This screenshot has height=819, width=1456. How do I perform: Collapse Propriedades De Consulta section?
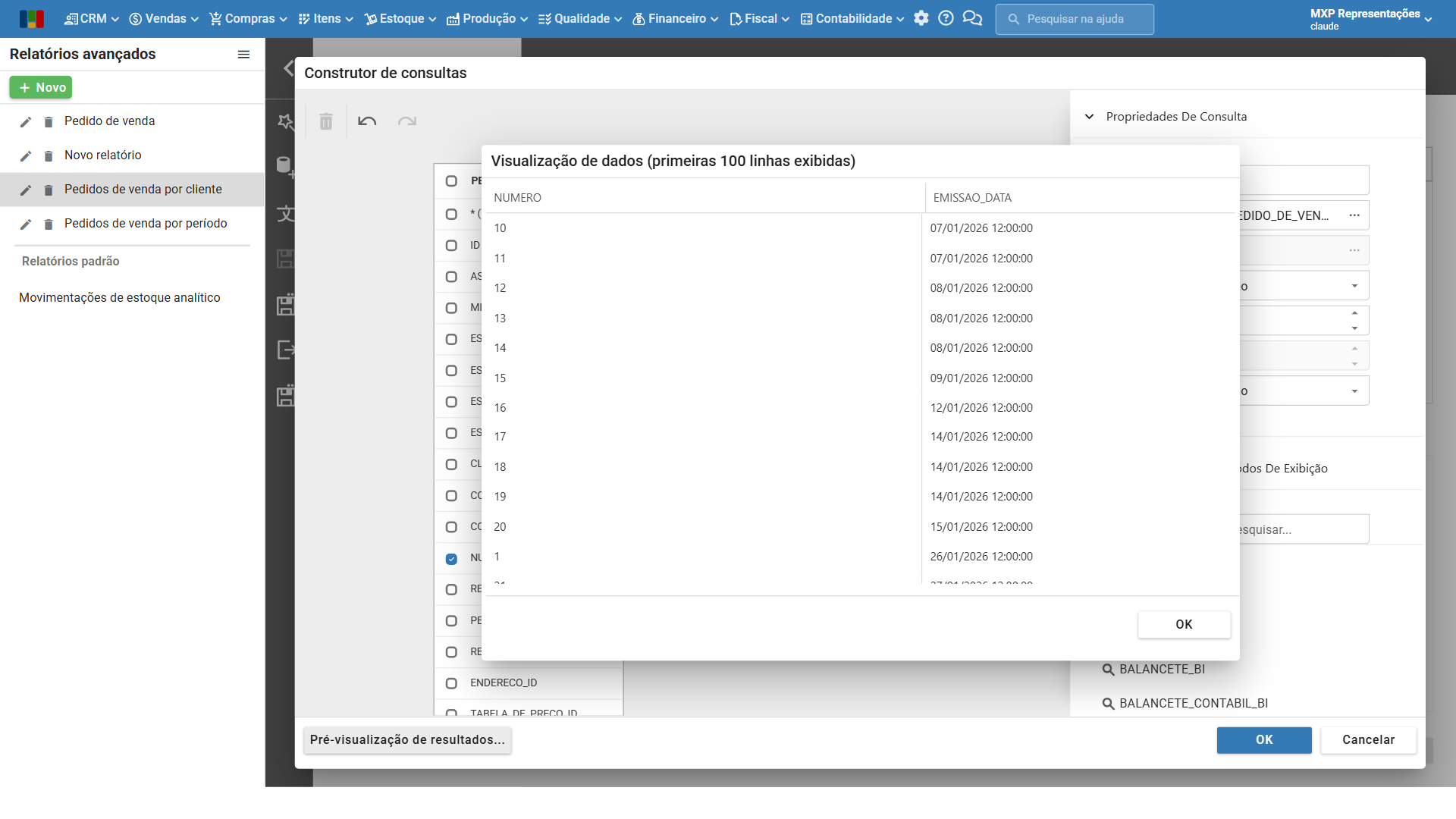(1089, 117)
